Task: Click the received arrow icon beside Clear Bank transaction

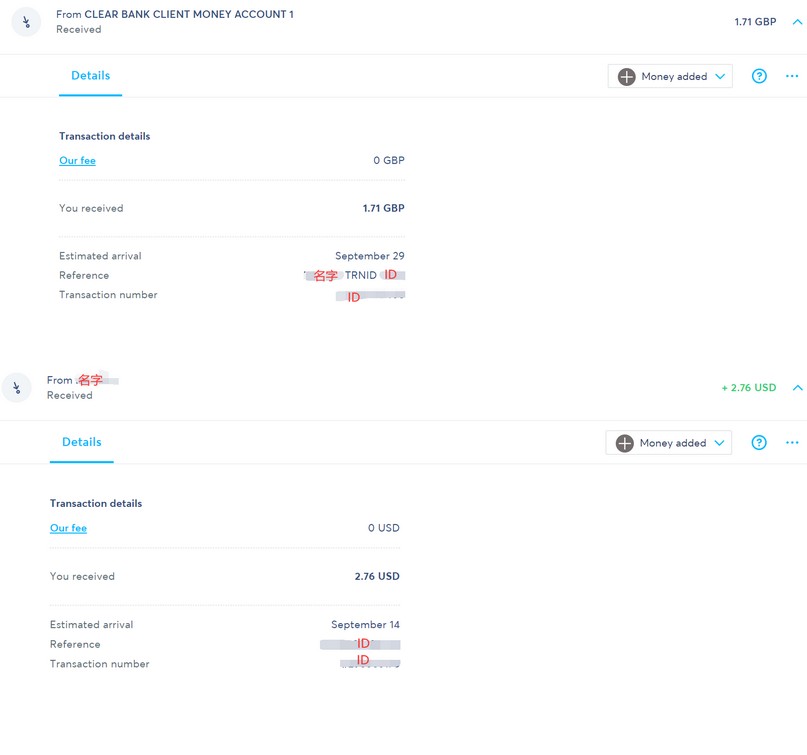Action: coord(25,21)
